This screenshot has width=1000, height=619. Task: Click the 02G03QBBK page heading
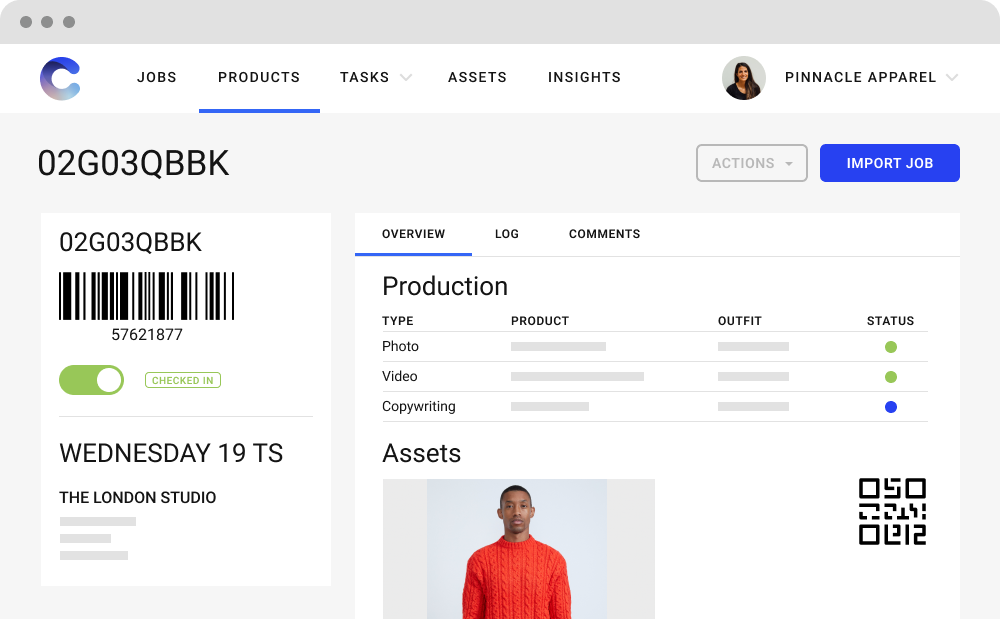tap(133, 163)
